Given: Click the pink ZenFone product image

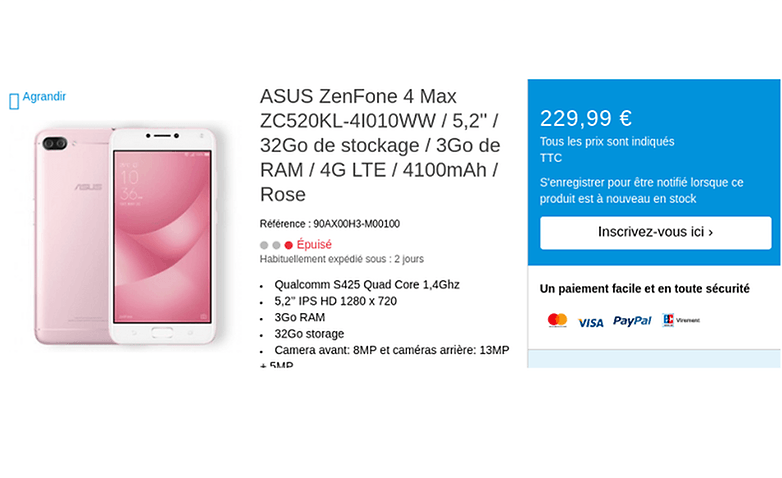Looking at the screenshot, I should (125, 237).
